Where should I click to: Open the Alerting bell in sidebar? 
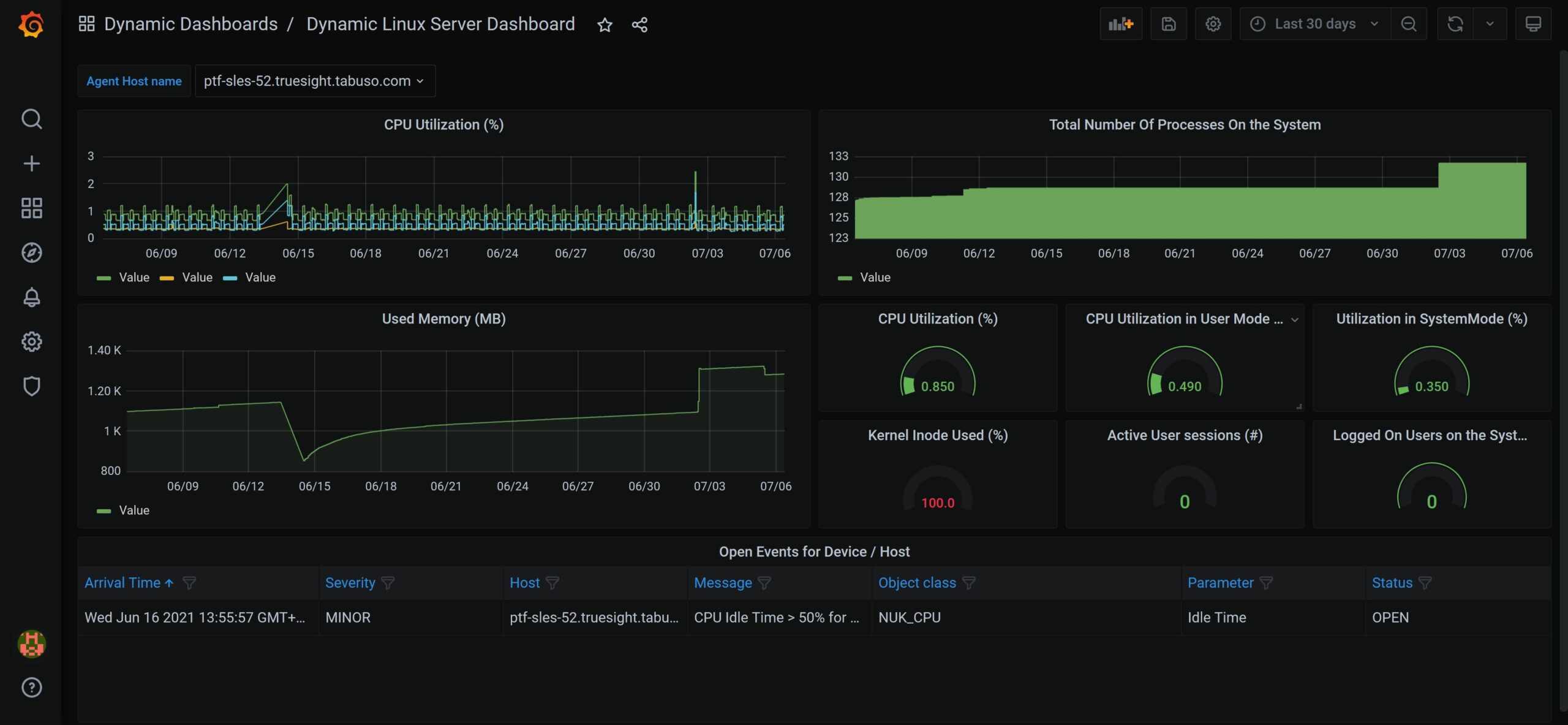click(31, 297)
